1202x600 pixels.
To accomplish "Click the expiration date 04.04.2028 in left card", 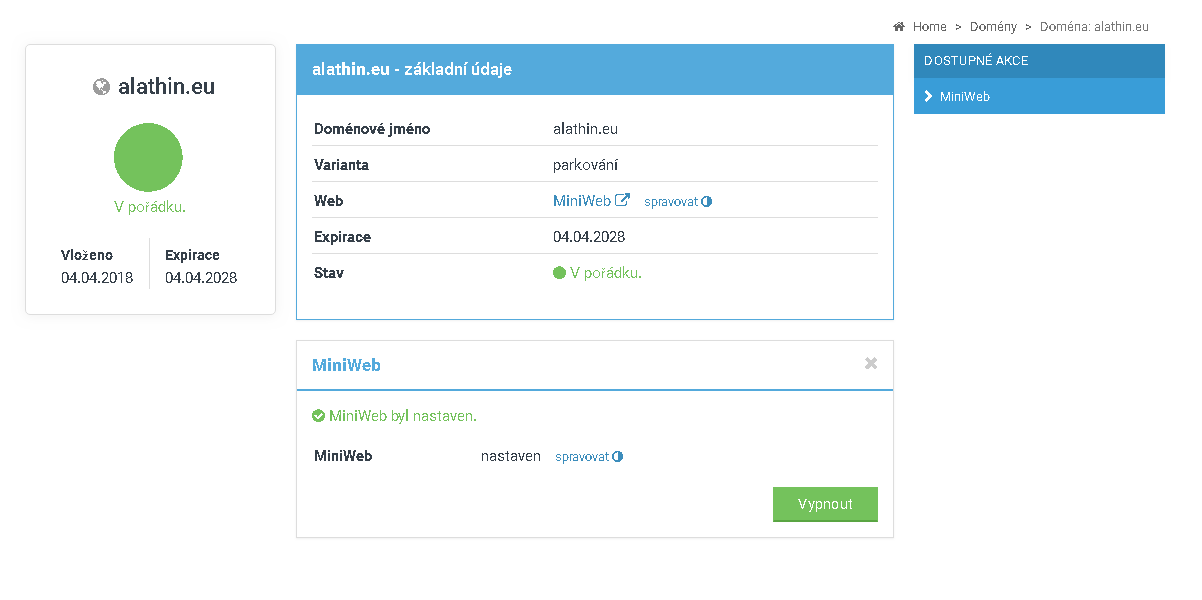I will point(201,278).
